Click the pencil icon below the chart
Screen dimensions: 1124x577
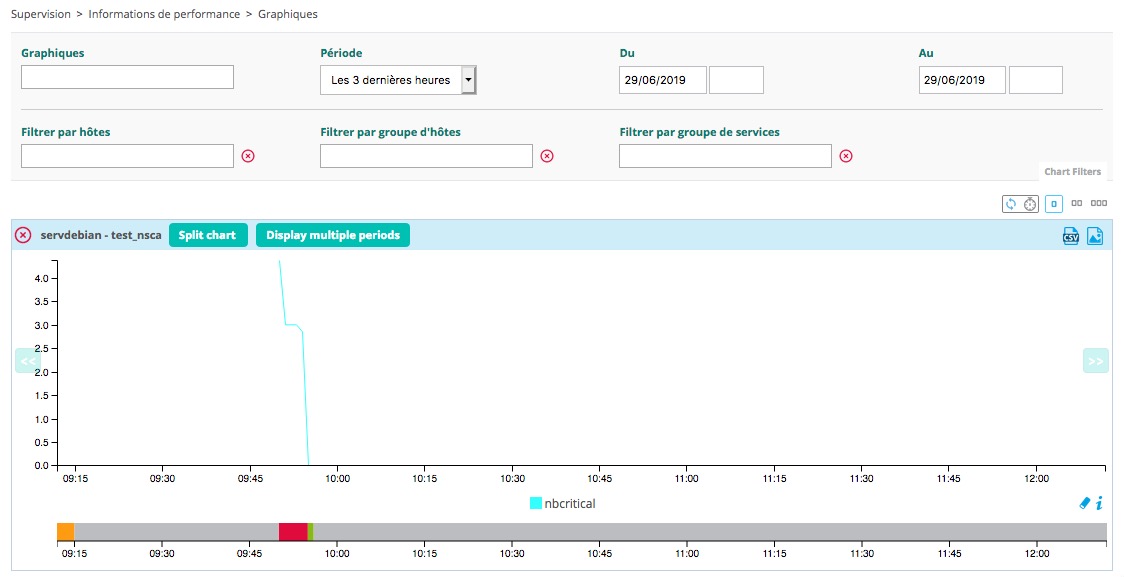coord(1086,503)
